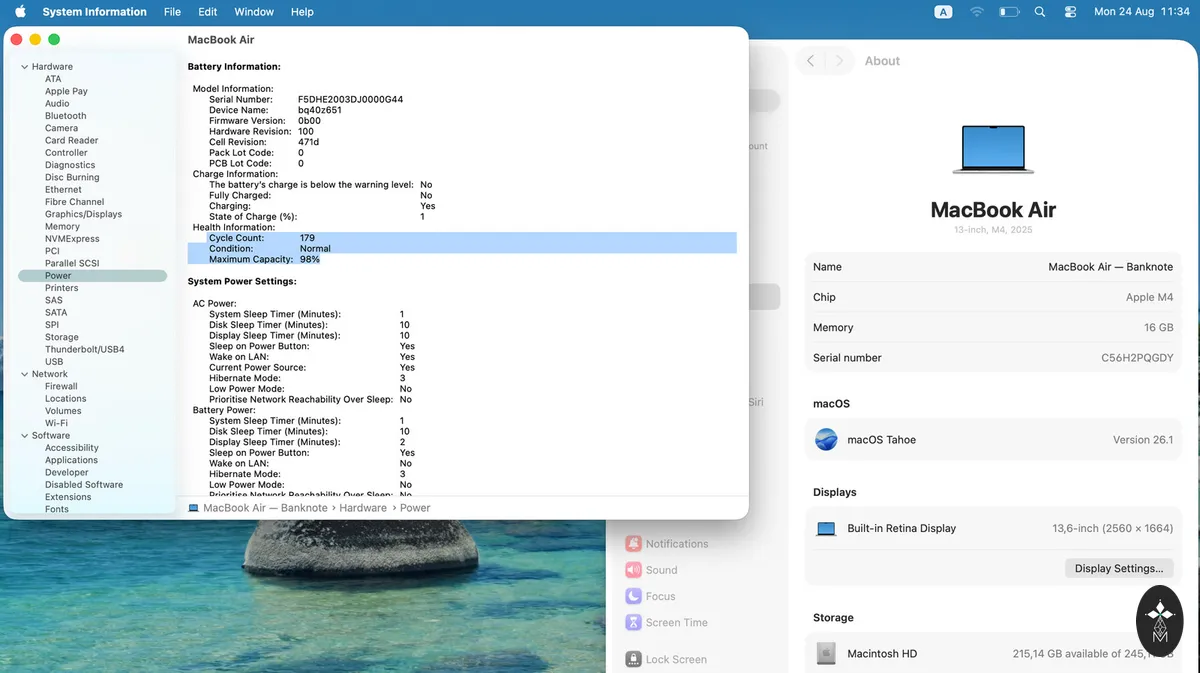Select USB in the sidebar
The height and width of the screenshot is (673, 1200).
pyautogui.click(x=54, y=362)
